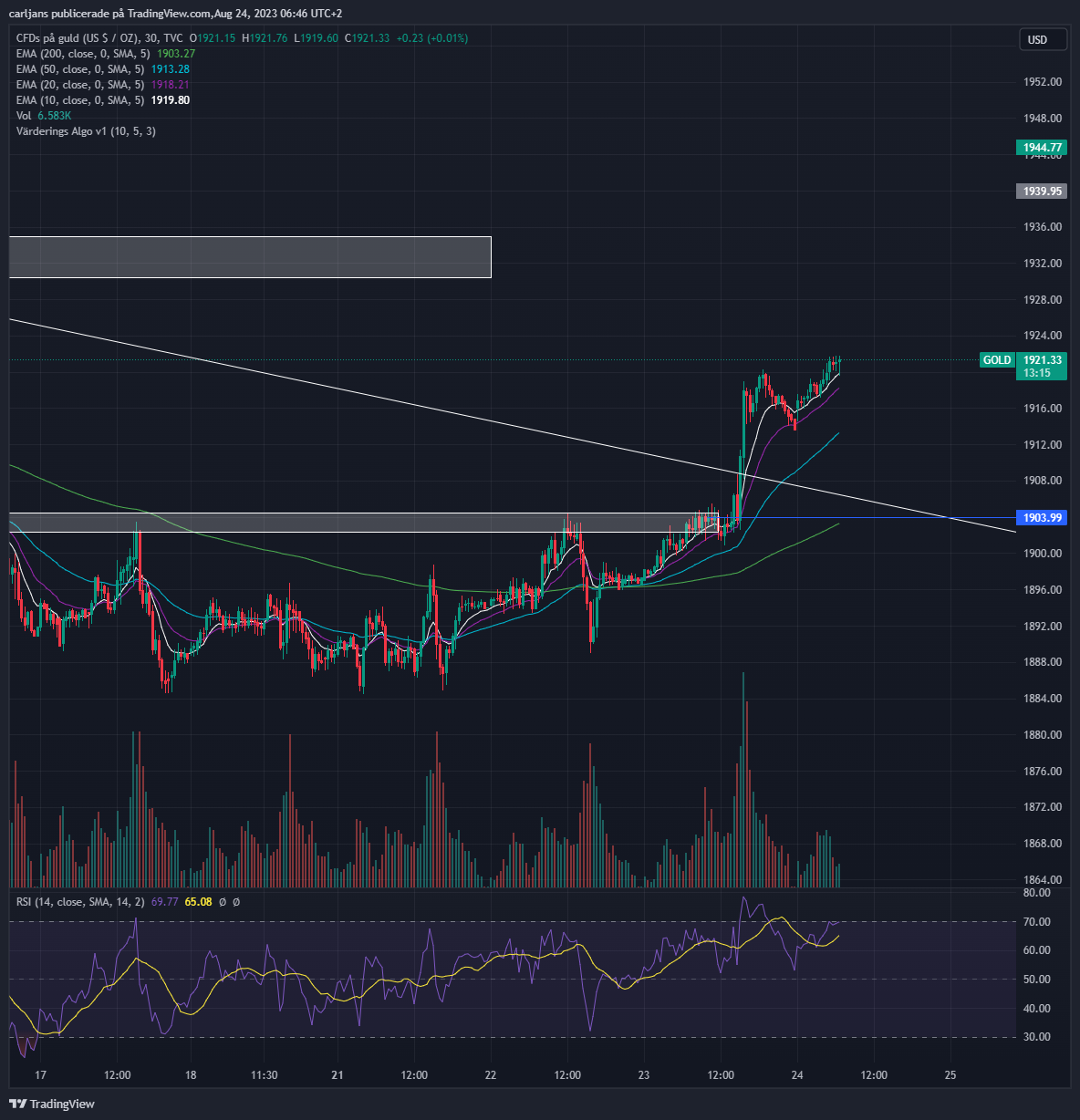Click the GOLD price tag label
Screen dimensions: 1080x1120
point(997,360)
